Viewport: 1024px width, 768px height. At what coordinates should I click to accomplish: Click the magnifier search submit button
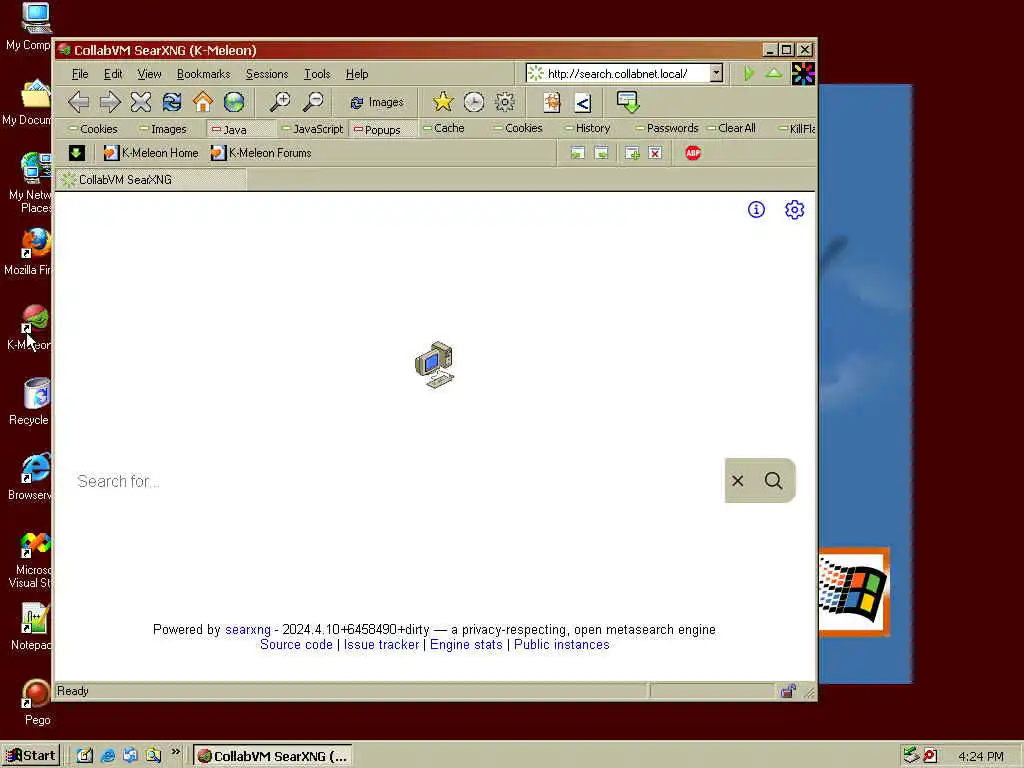pos(774,481)
